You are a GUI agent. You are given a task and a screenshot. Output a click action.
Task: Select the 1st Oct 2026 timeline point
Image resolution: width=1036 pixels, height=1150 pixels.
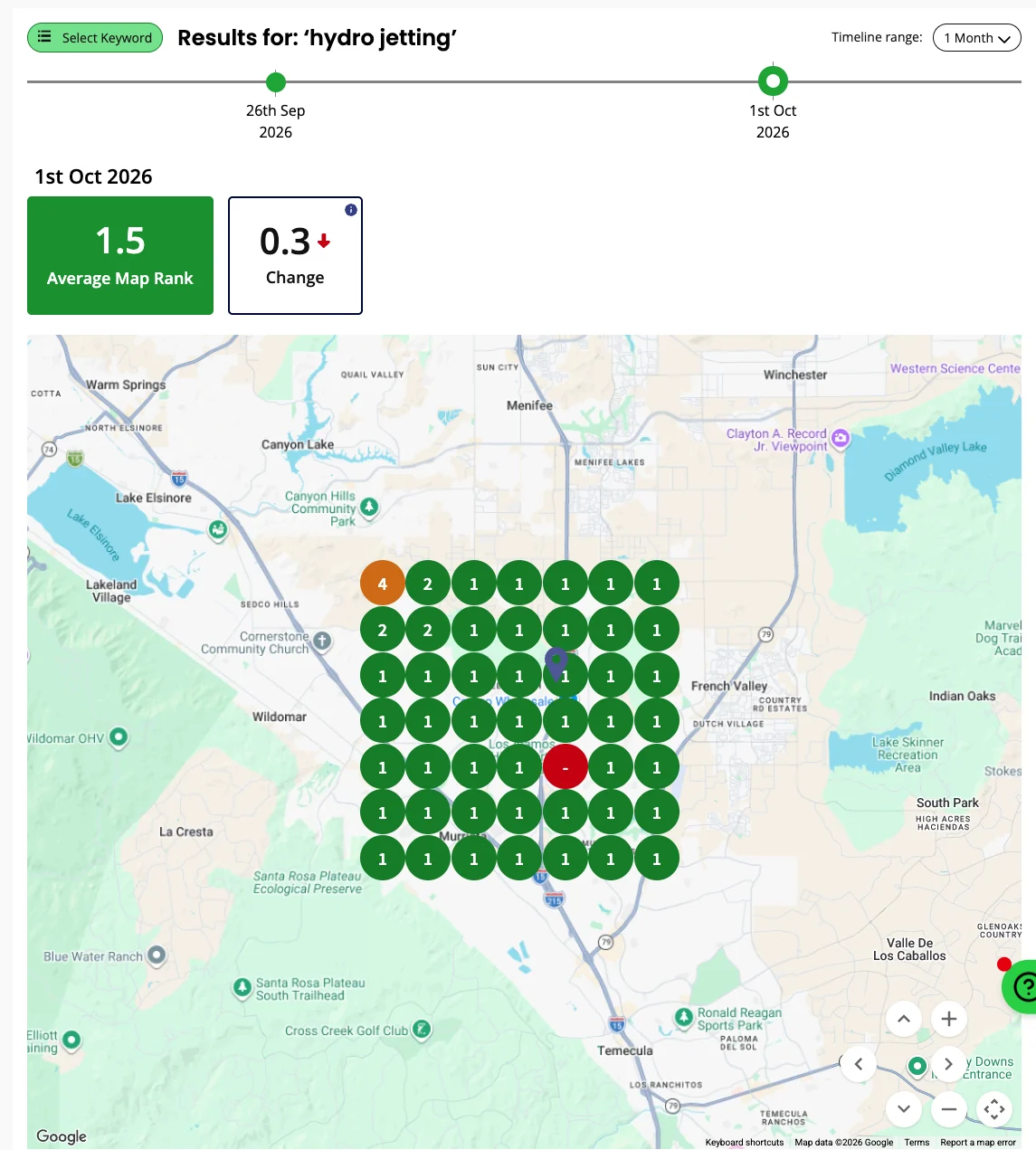coord(773,81)
